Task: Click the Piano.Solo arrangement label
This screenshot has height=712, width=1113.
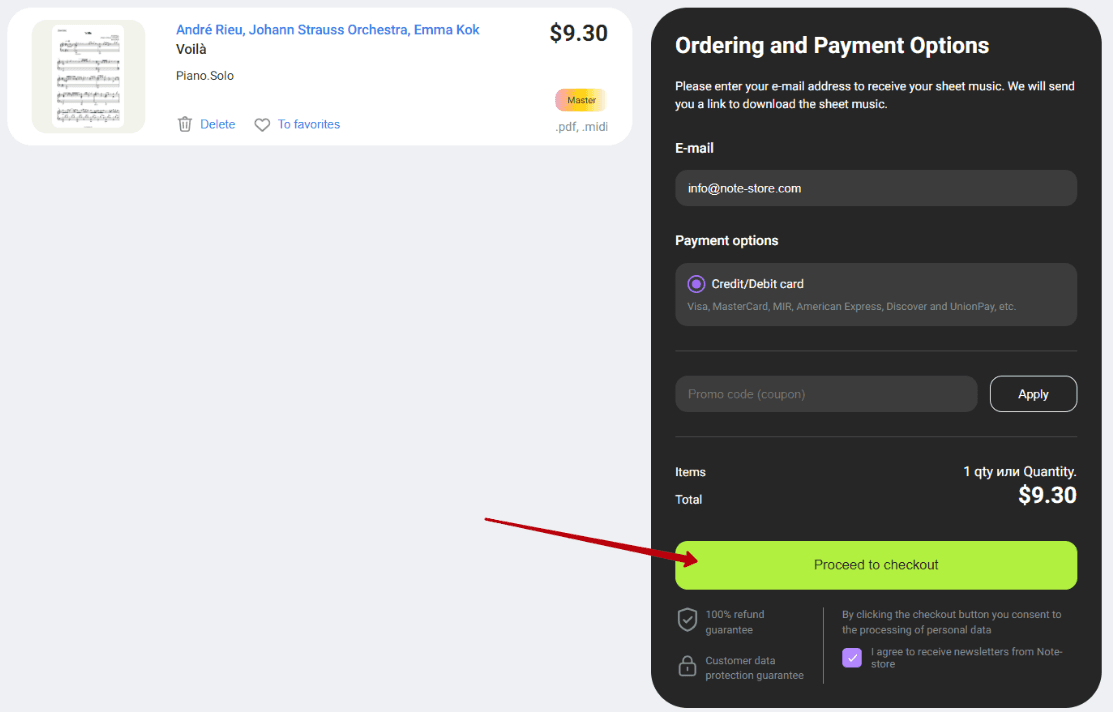Action: pyautogui.click(x=205, y=76)
